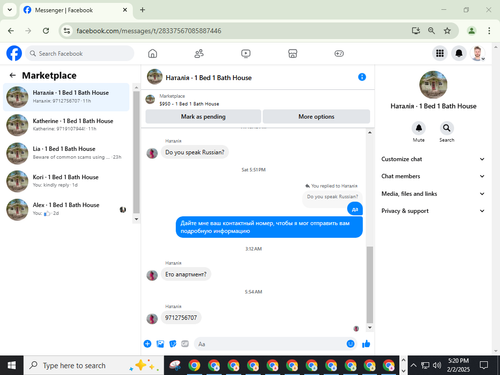Bookmark this page with star icon
500x375 pixels.
pyautogui.click(x=447, y=31)
